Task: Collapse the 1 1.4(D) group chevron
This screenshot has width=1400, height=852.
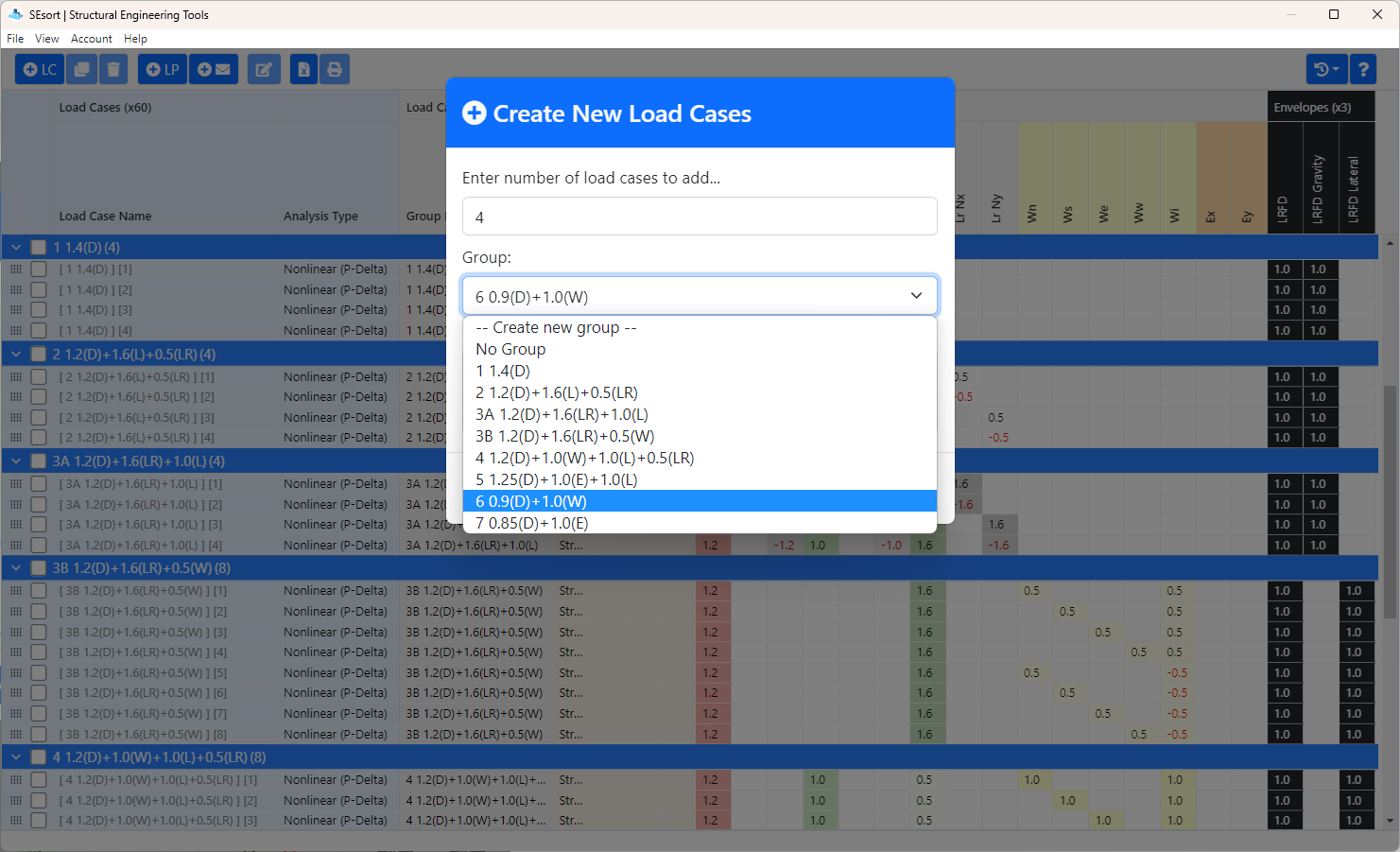Action: pos(16,247)
